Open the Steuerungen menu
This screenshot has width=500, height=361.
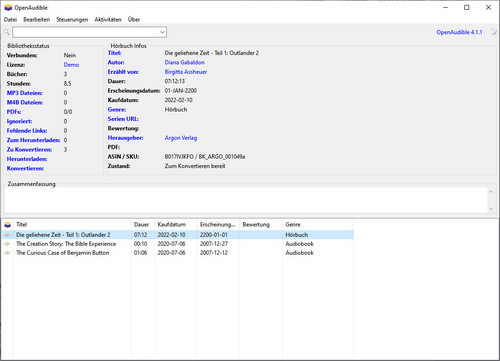point(72,20)
